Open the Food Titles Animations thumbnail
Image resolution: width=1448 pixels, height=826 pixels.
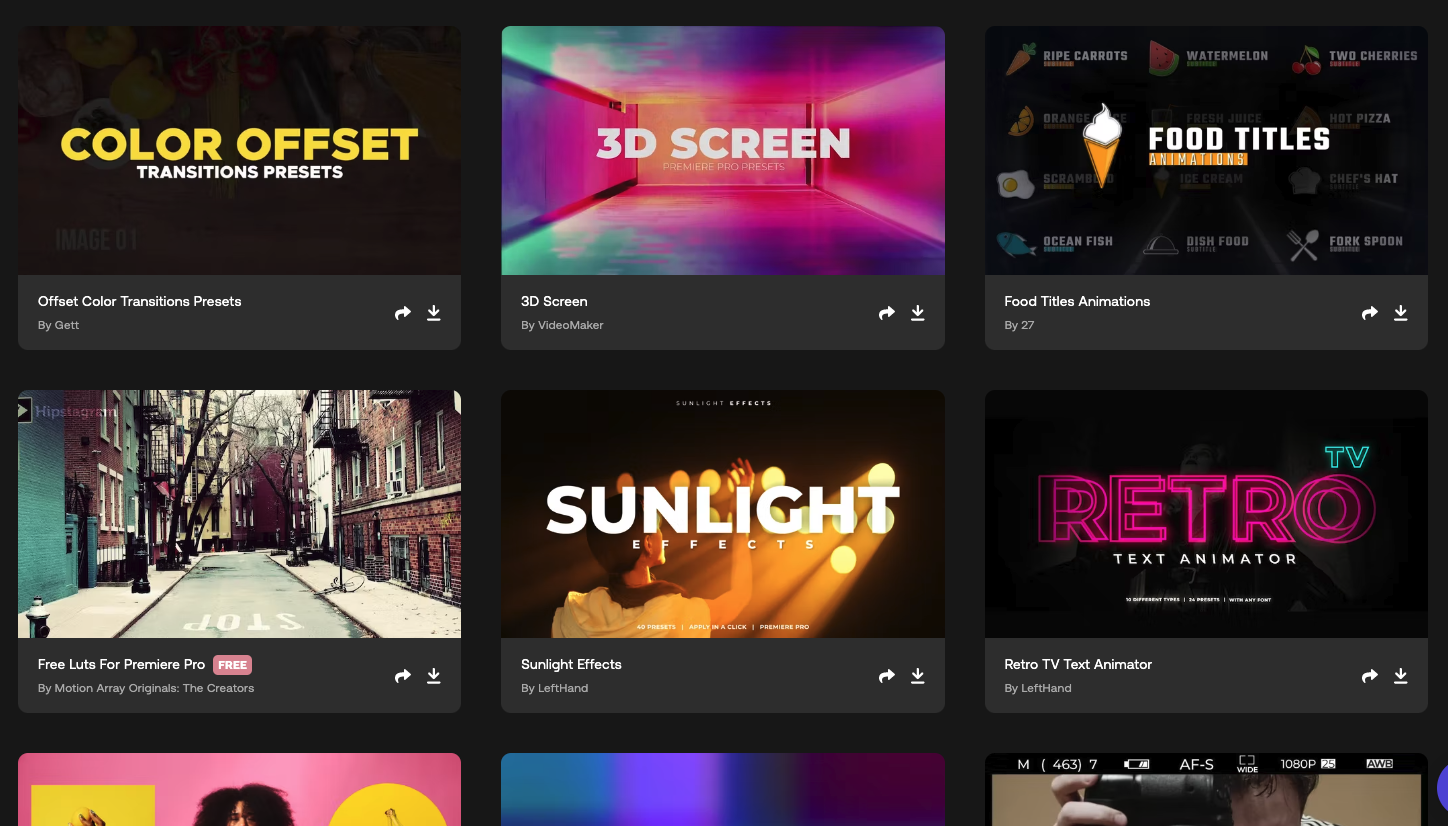point(1206,150)
